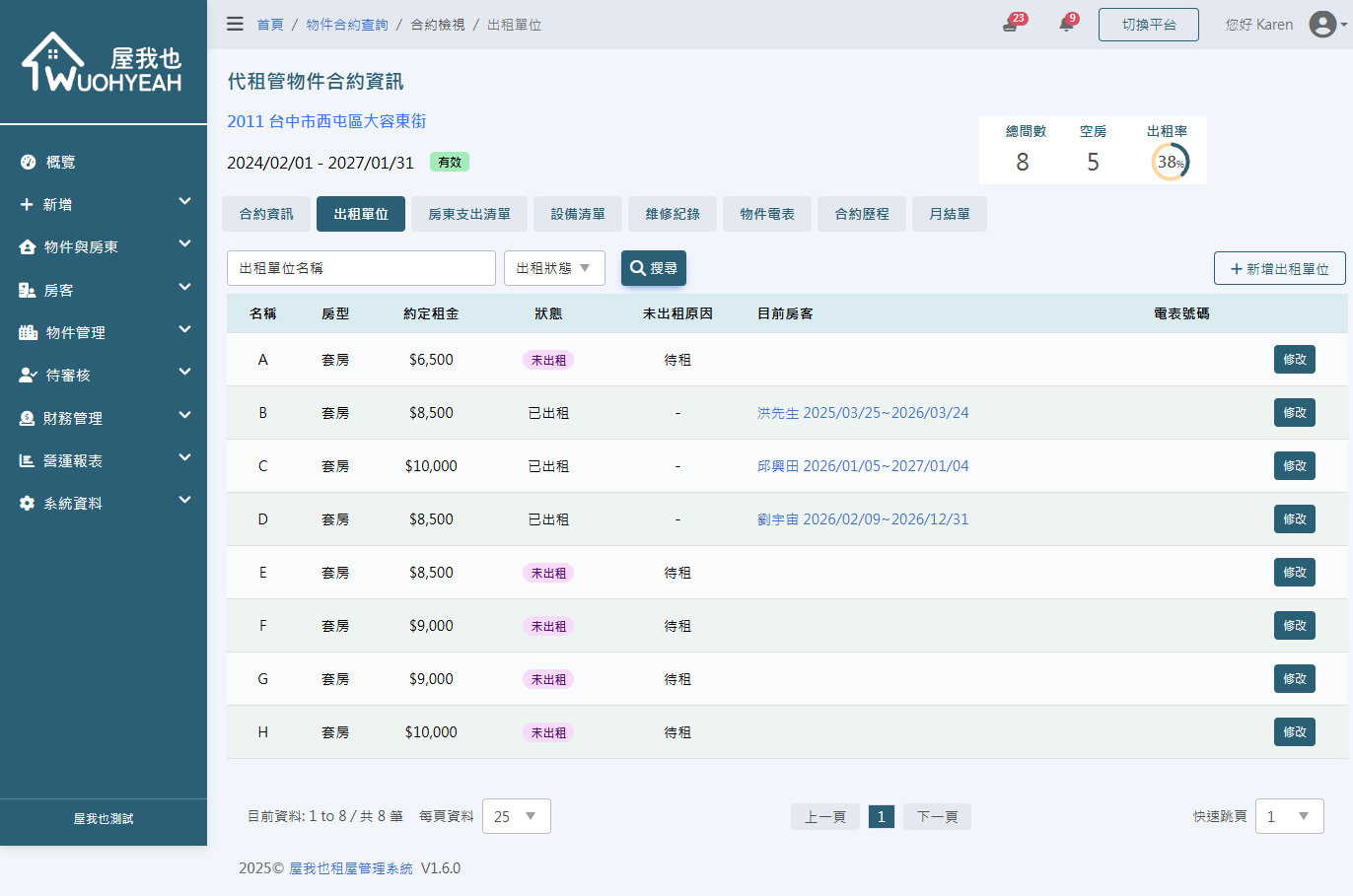Open the 每頁資料 page size dropdown
Viewport: 1353px width, 896px height.
(x=516, y=816)
